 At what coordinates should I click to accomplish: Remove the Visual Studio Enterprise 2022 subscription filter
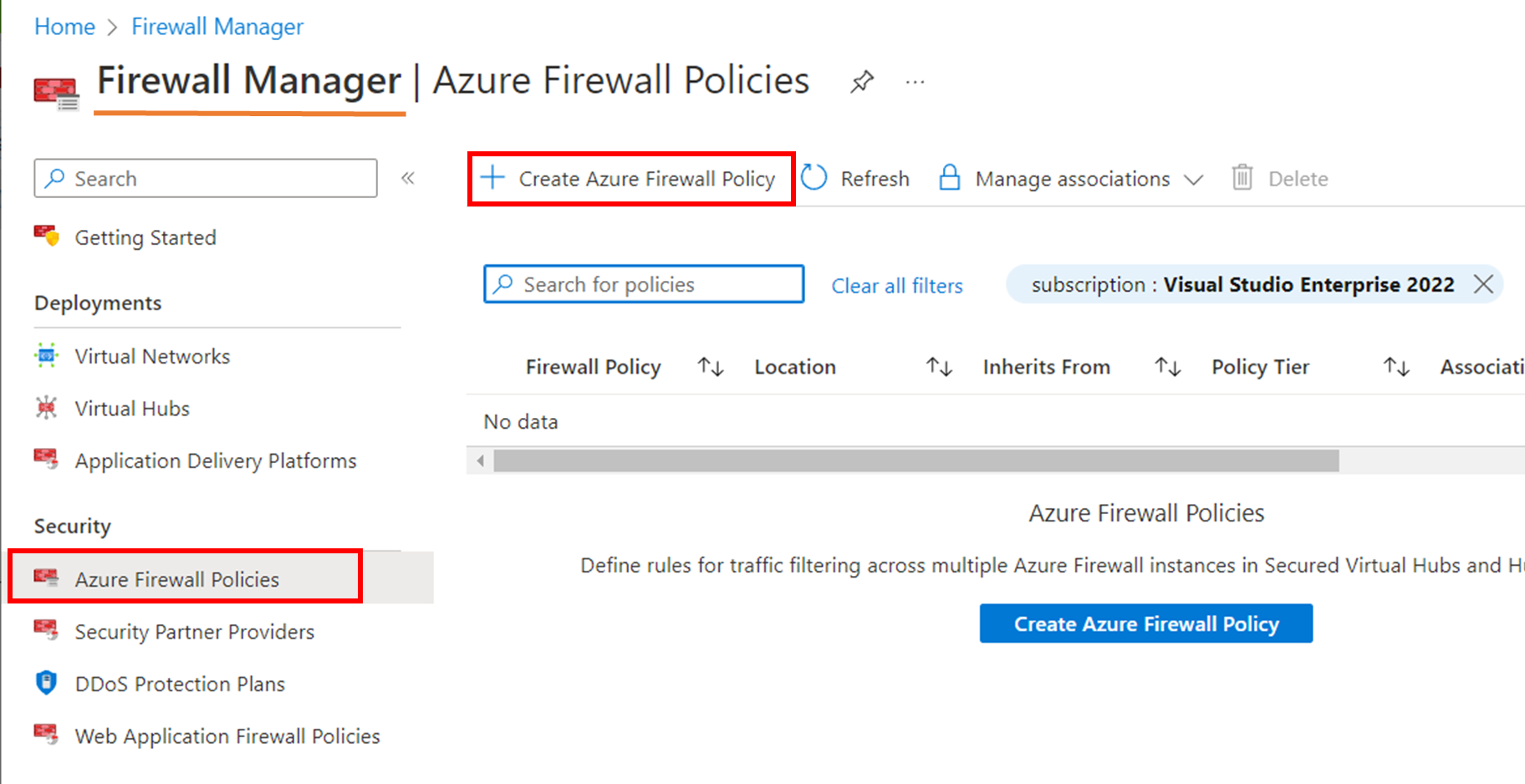(1484, 284)
